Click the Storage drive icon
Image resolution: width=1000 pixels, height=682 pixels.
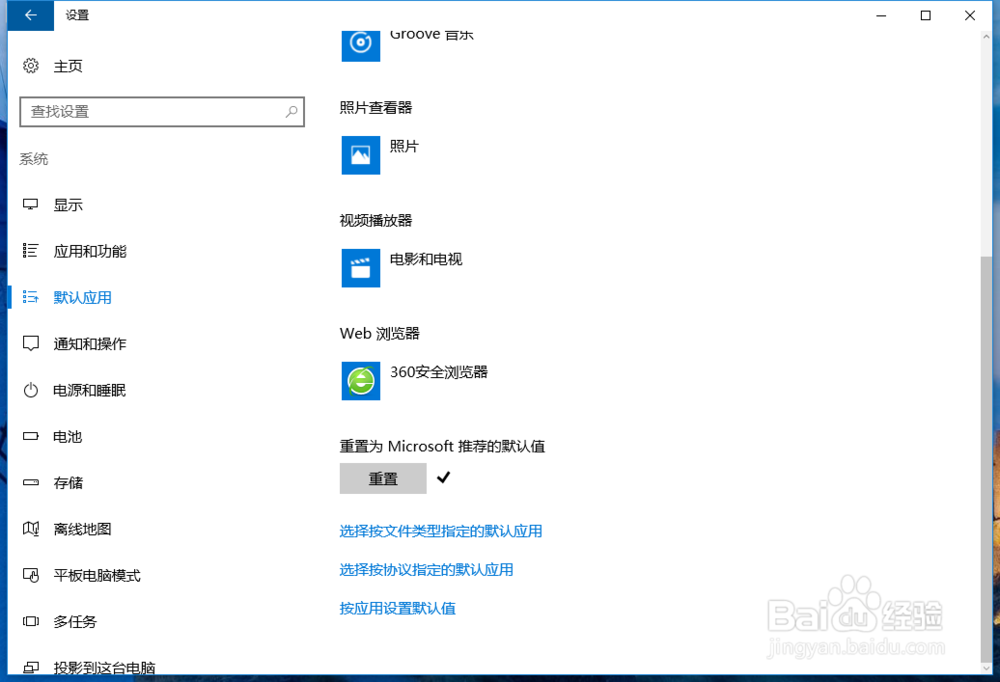pyautogui.click(x=31, y=482)
